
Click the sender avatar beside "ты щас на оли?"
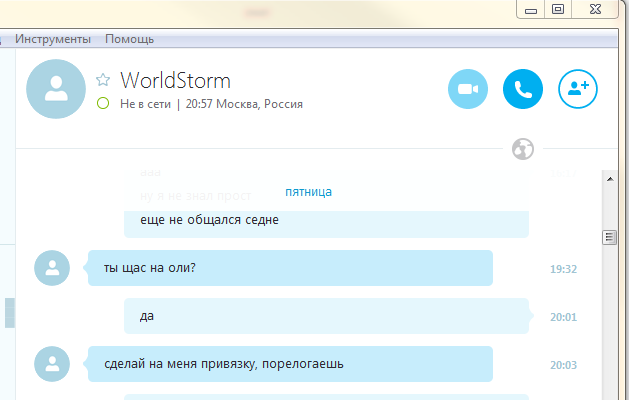pyautogui.click(x=52, y=268)
